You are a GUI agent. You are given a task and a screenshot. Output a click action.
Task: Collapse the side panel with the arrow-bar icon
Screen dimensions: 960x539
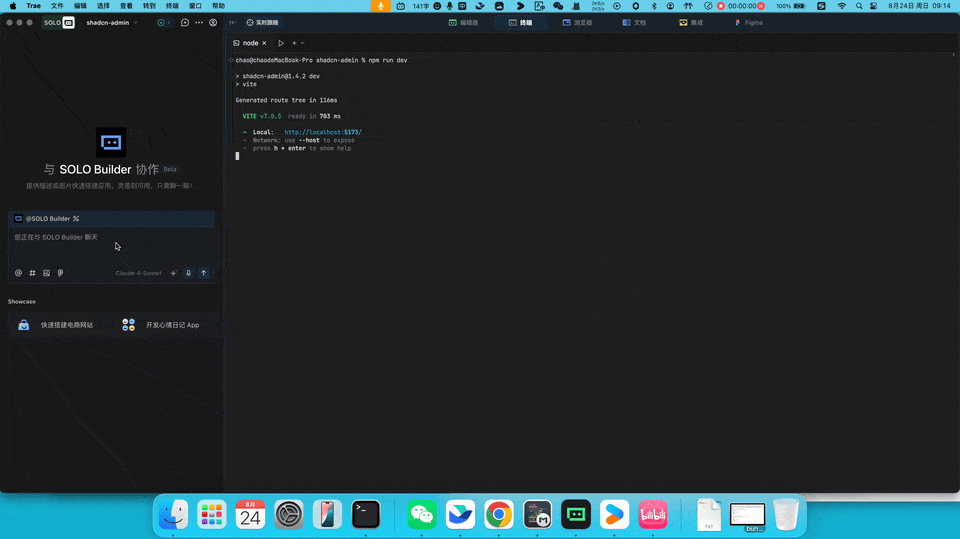[233, 23]
